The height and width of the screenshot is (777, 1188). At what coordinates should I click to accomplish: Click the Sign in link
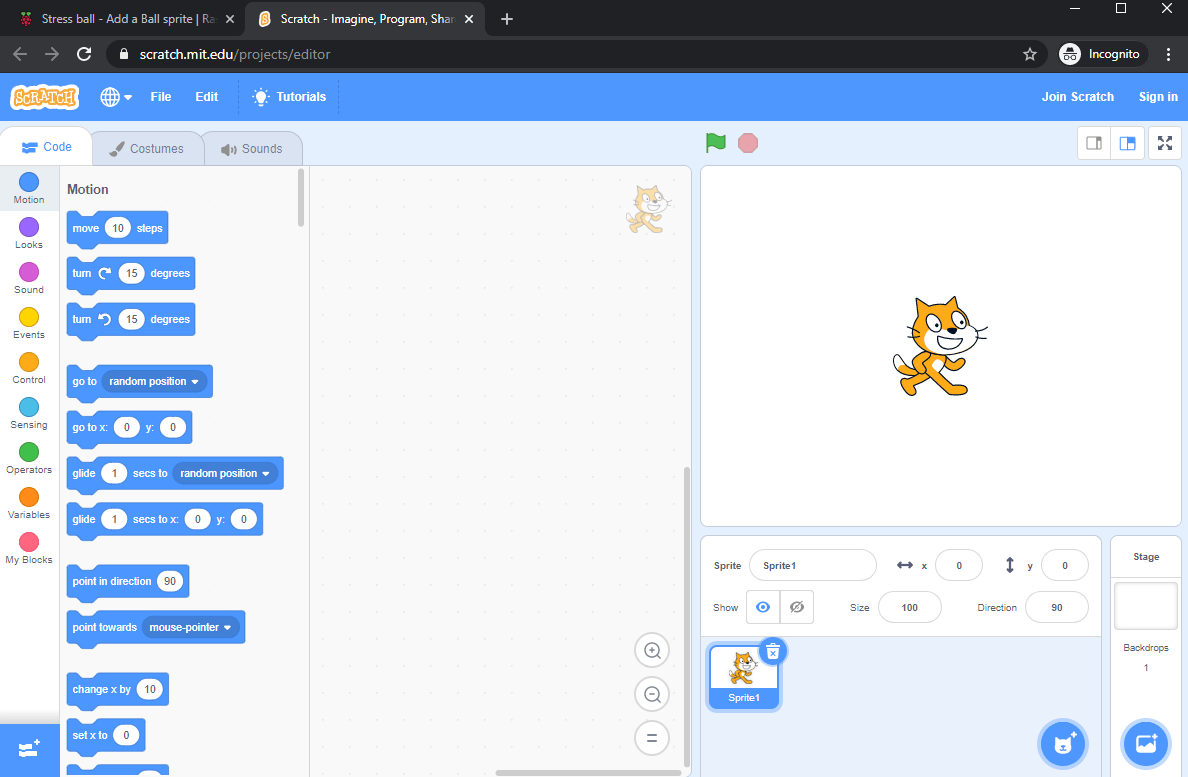click(x=1157, y=97)
